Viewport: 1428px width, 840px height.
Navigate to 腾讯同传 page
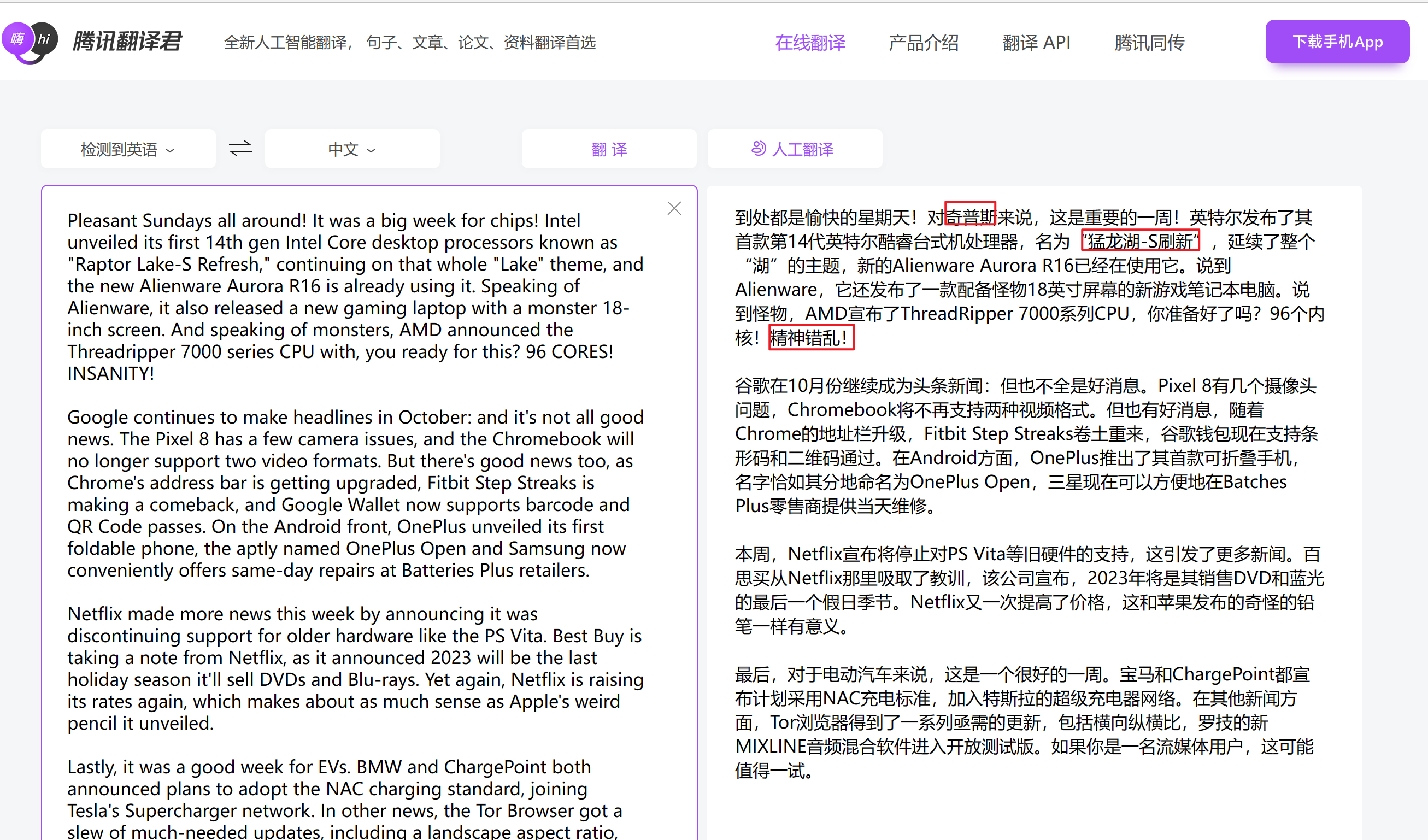pos(1149,43)
